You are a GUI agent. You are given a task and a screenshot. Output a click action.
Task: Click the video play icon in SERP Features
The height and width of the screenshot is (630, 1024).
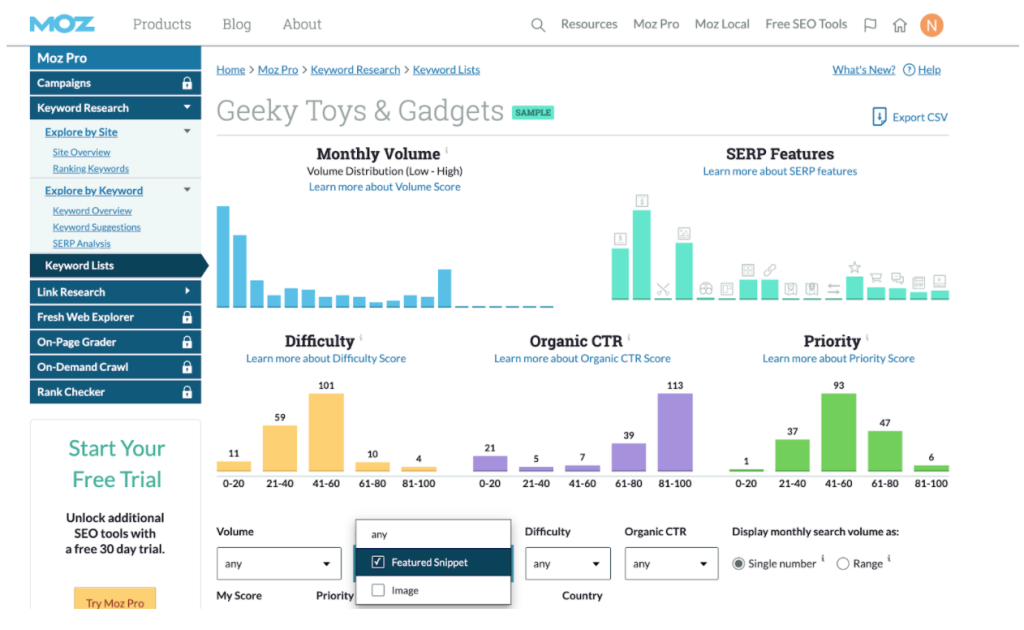tap(940, 281)
